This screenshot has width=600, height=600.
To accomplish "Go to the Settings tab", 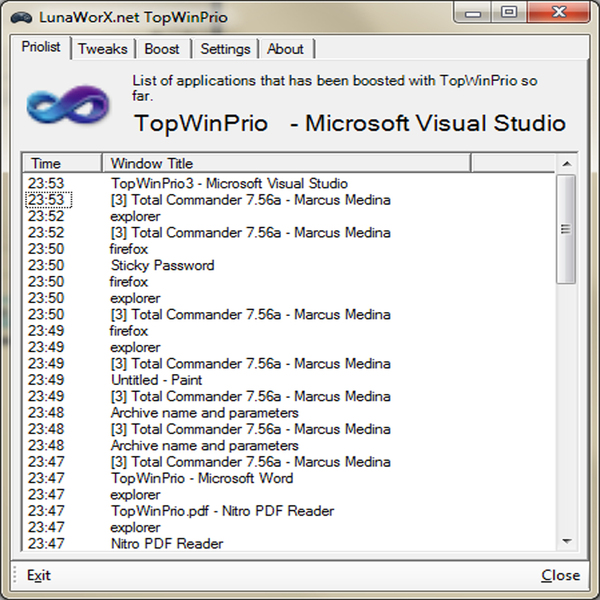I will pos(225,49).
